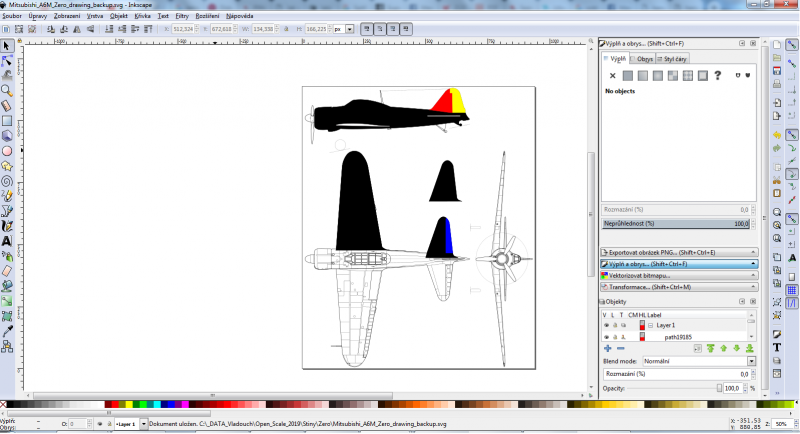Select the Pencil freehand tool
This screenshot has height=434, width=800.
click(7, 196)
